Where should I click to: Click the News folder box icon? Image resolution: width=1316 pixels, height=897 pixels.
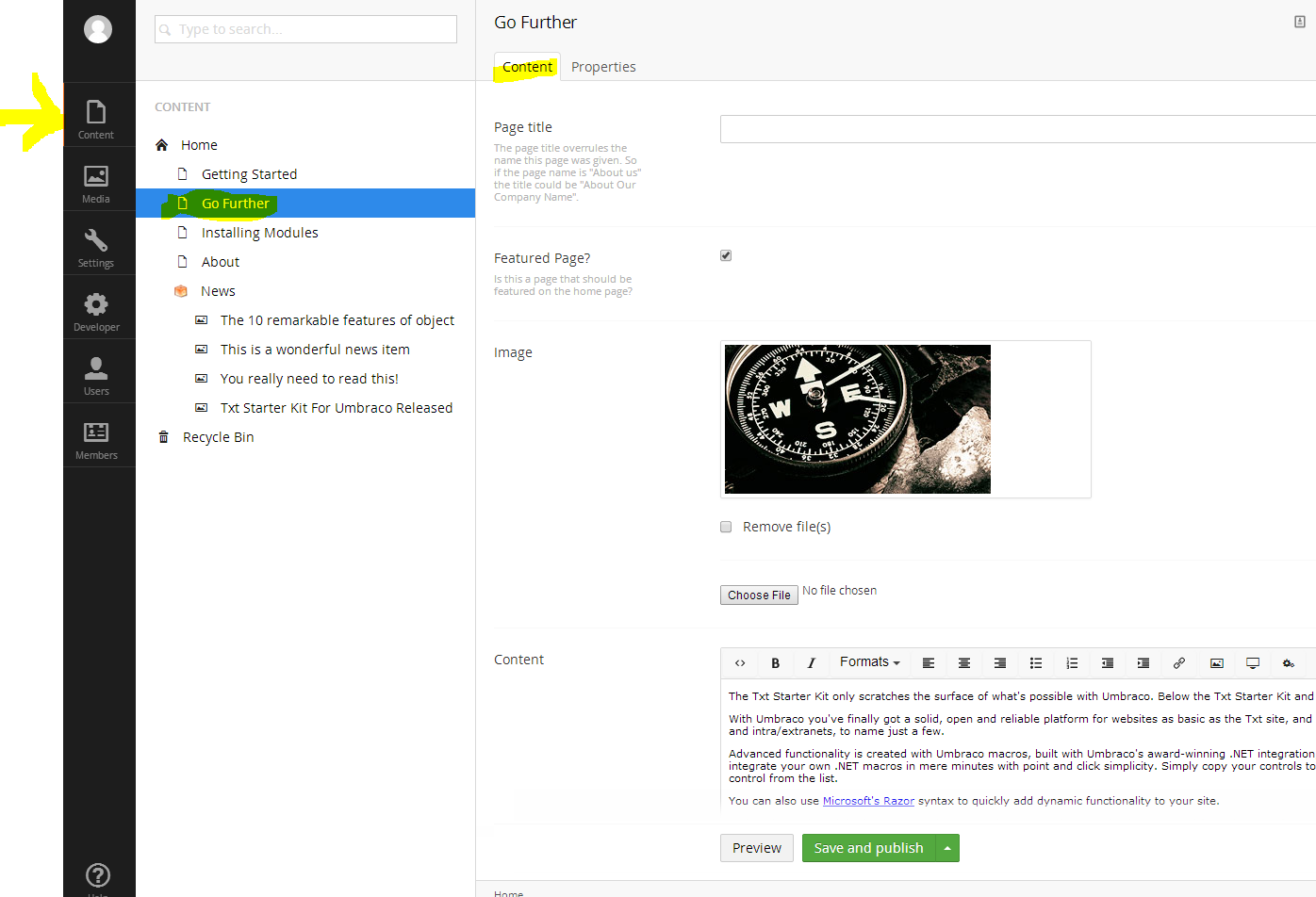(181, 291)
